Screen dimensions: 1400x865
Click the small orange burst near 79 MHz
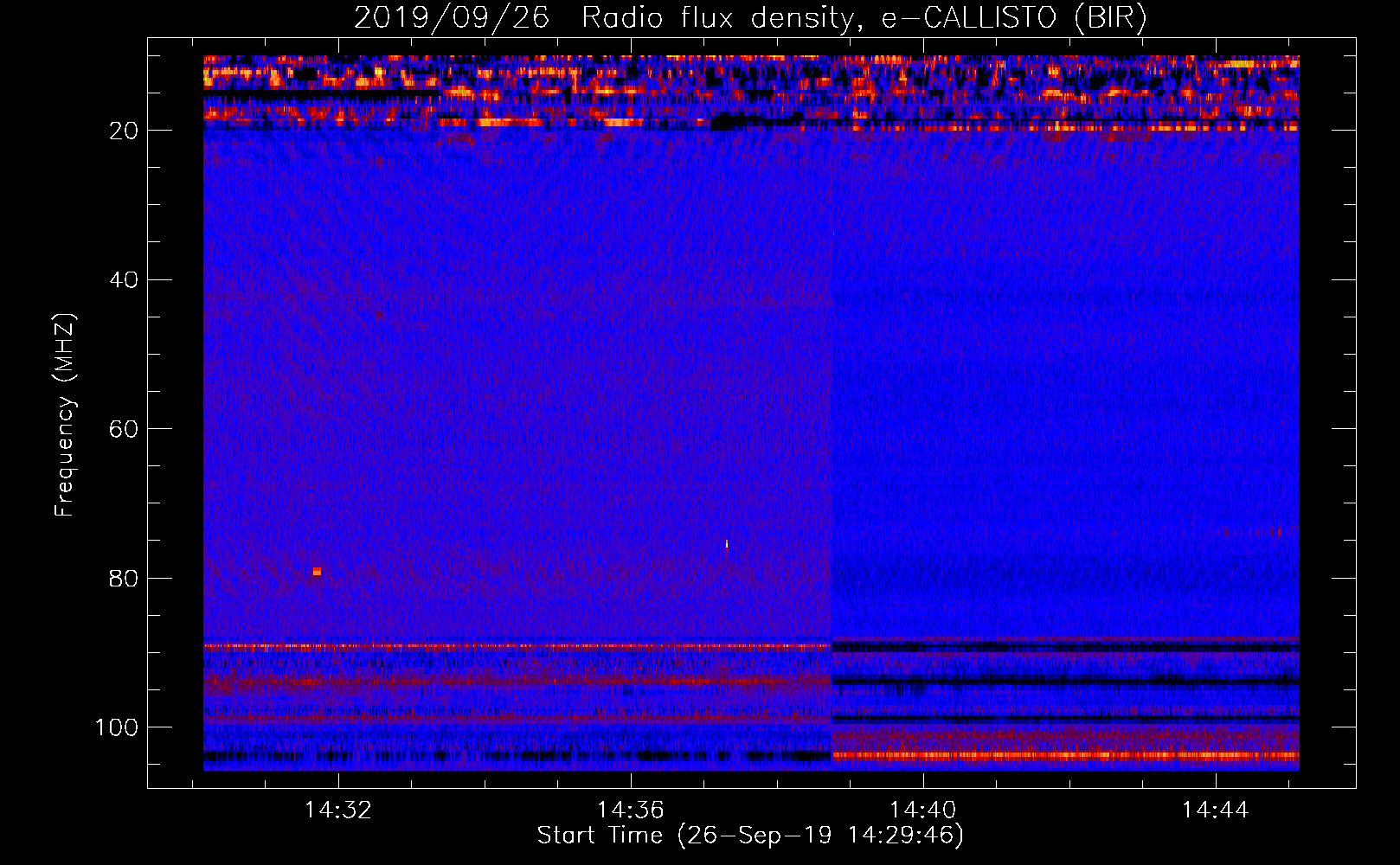coord(317,571)
